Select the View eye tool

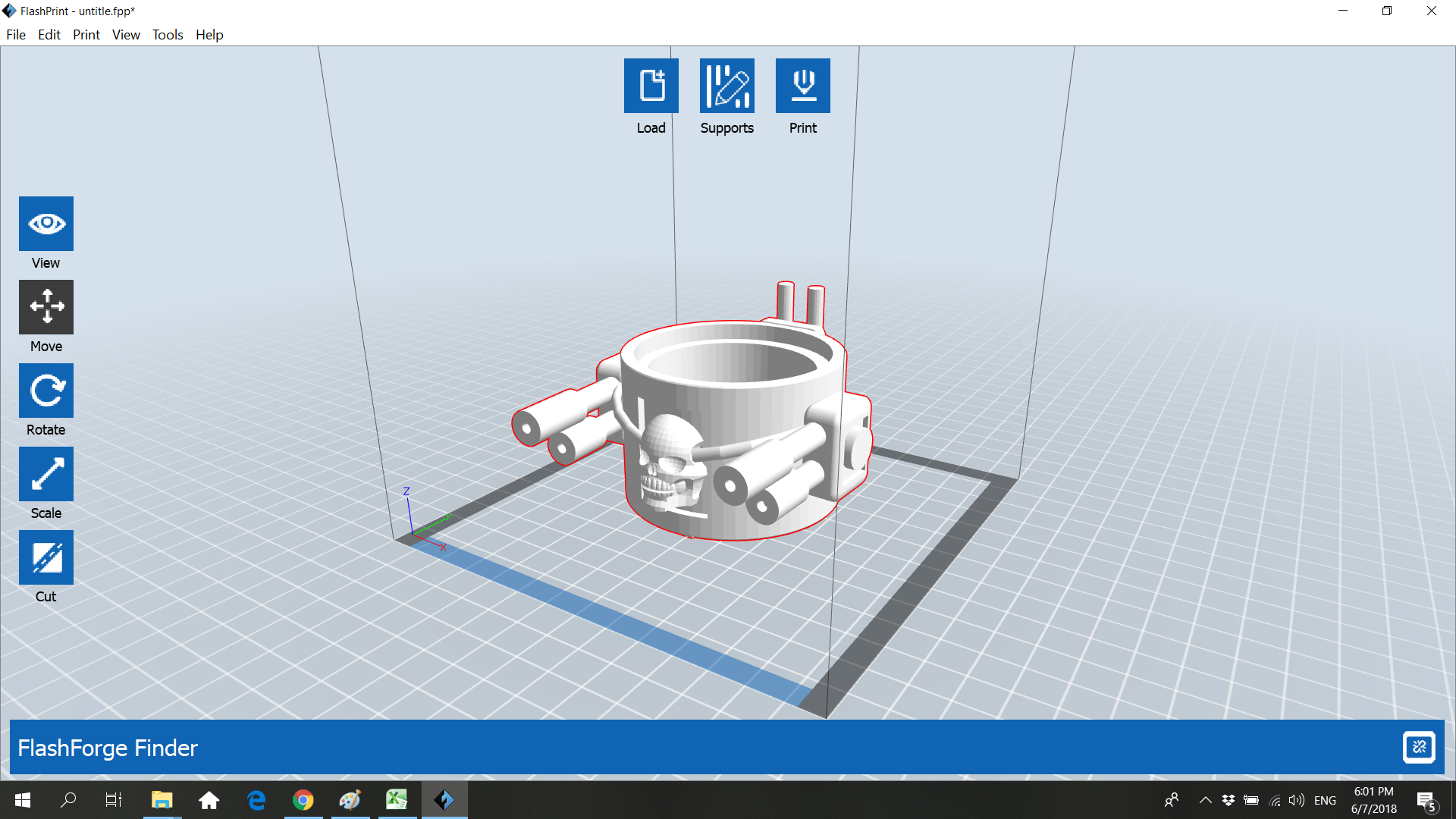[46, 224]
